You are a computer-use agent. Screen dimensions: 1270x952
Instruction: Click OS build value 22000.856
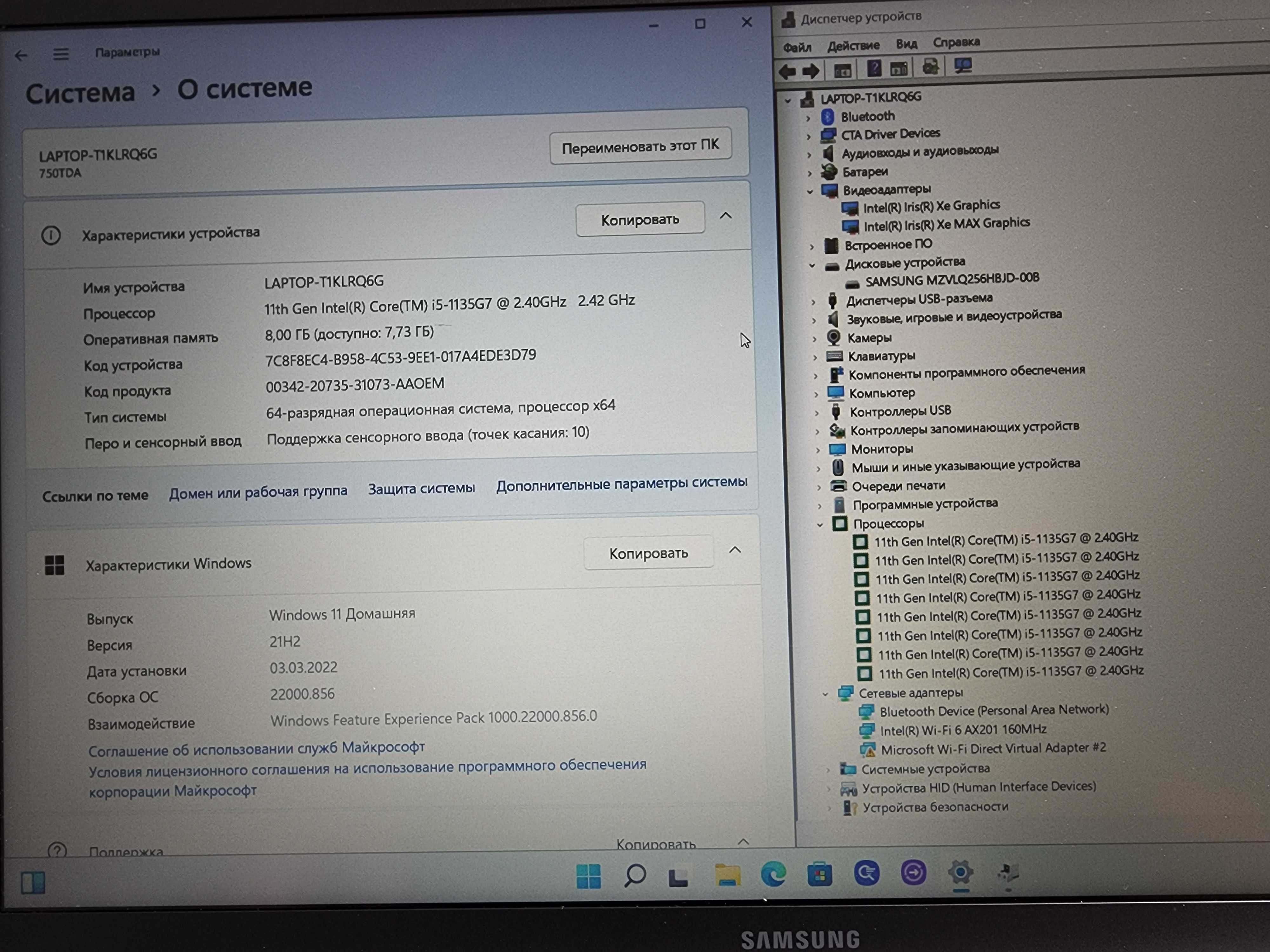tap(303, 694)
